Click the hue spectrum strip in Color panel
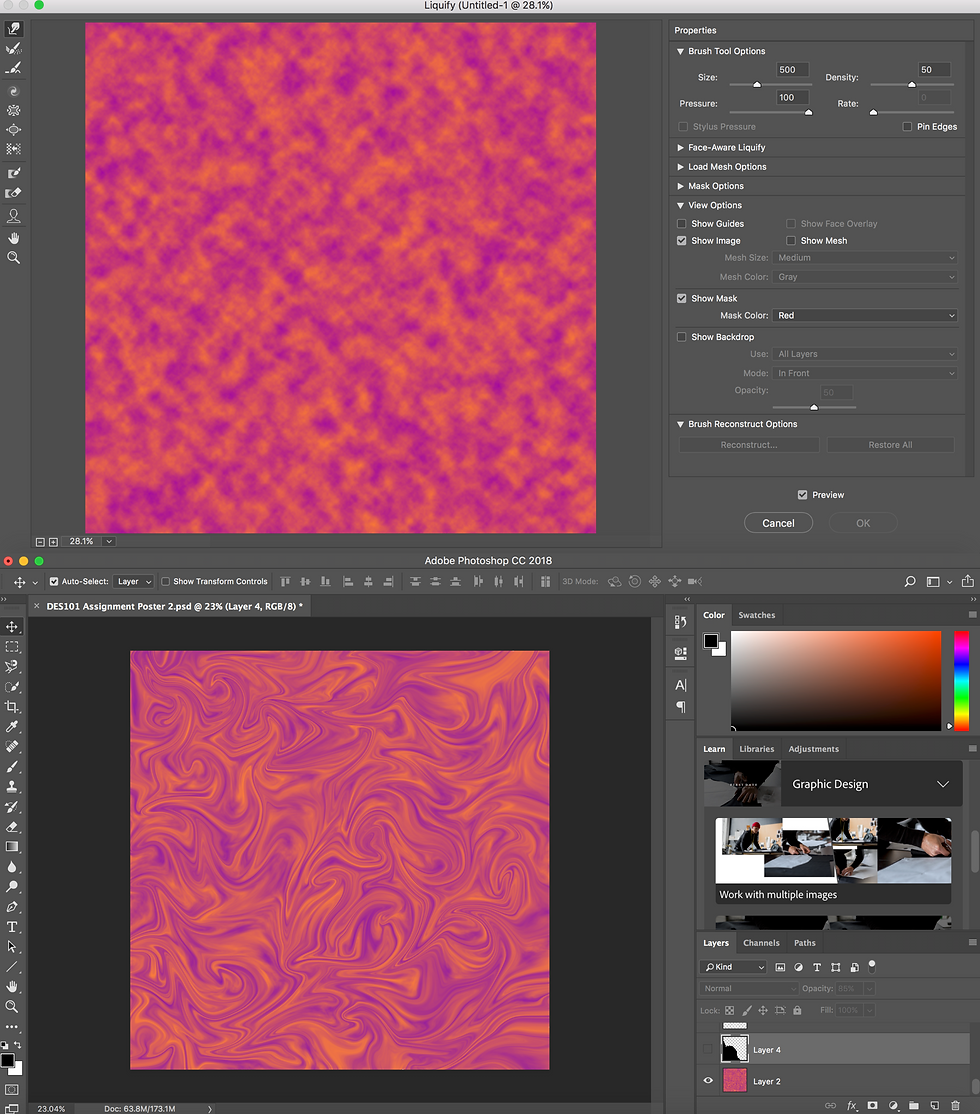 (961, 681)
